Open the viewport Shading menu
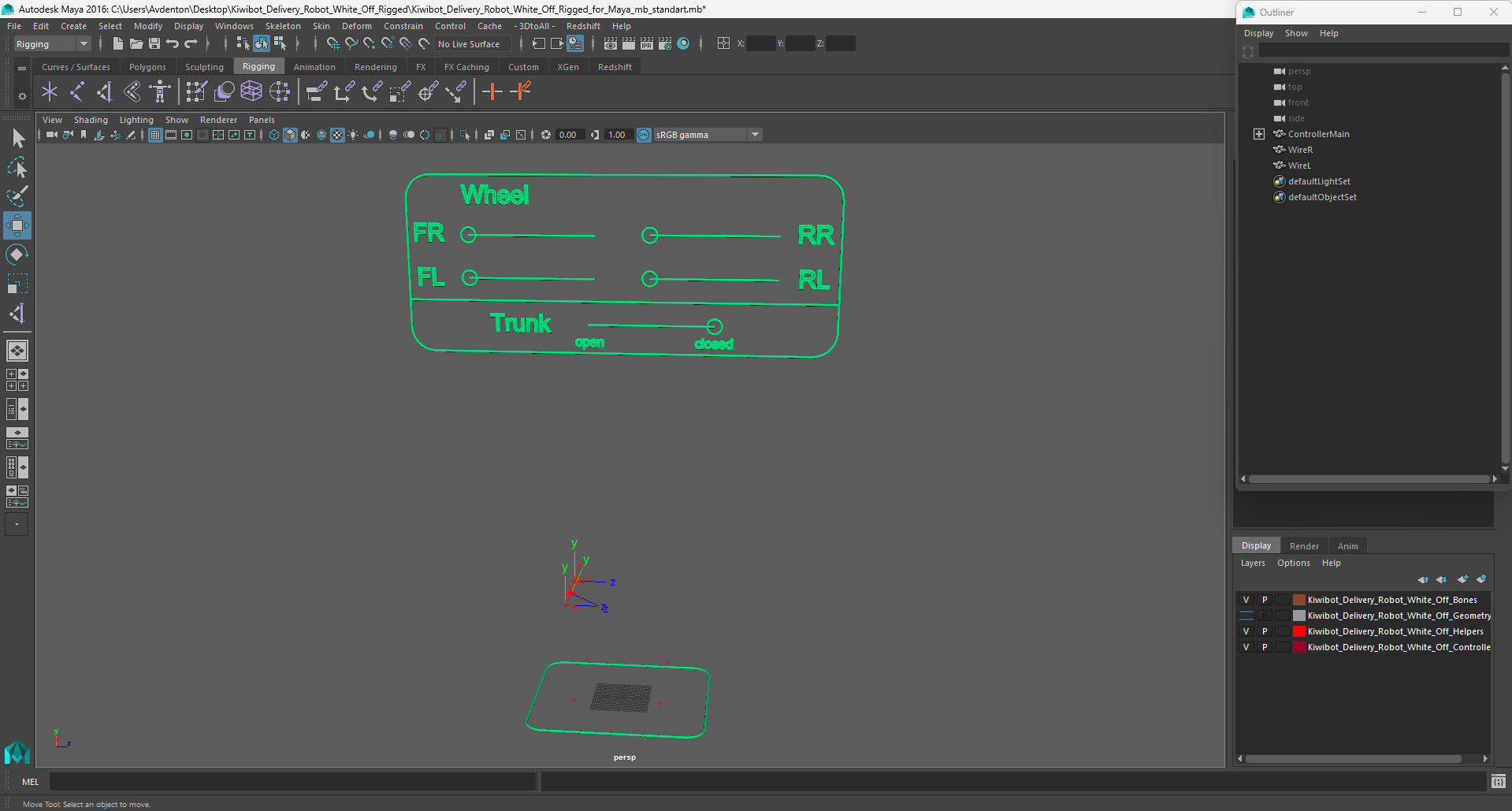 tap(91, 120)
